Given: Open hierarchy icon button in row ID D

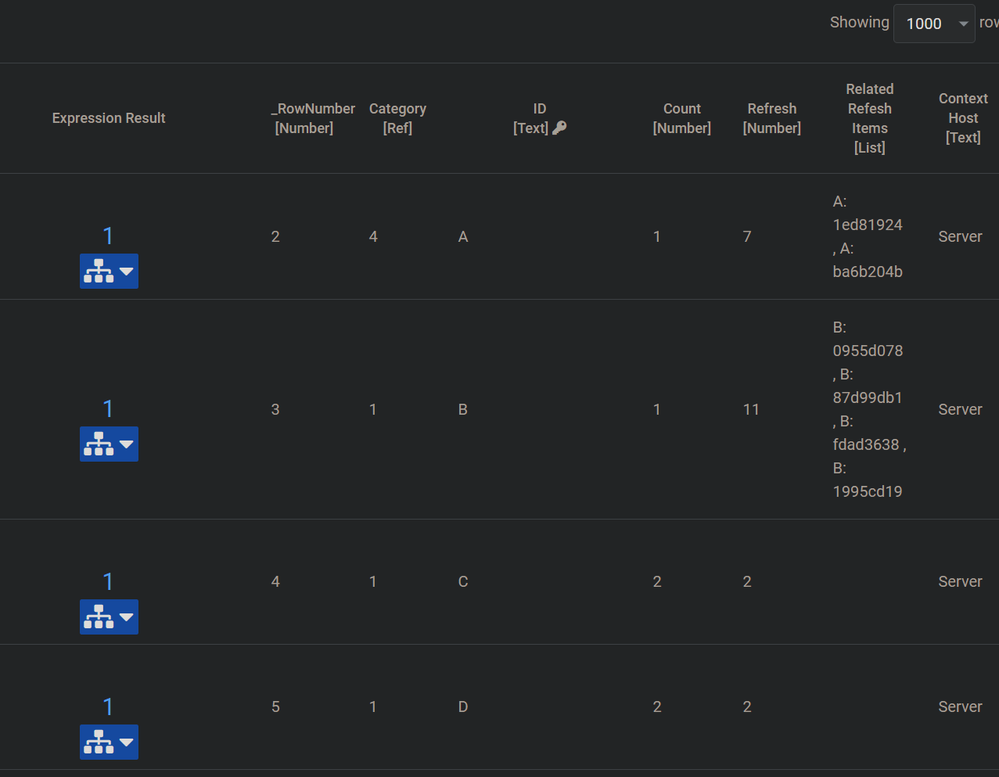Looking at the screenshot, I should coord(109,742).
